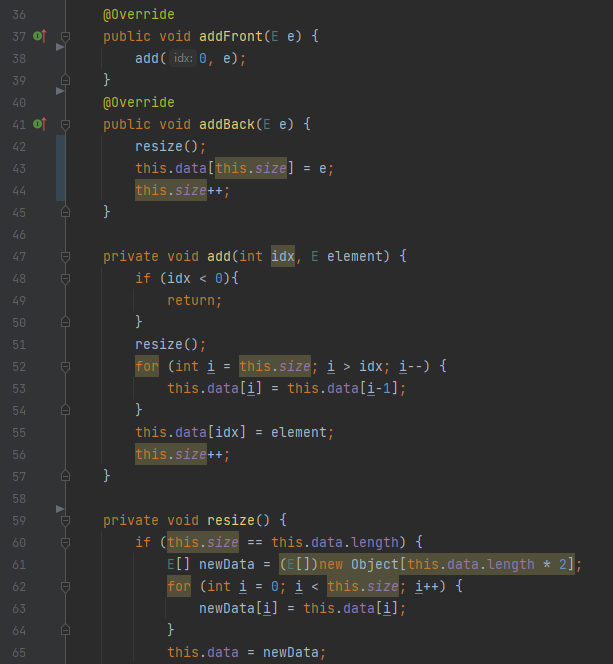Collapse the addBack method fold on line 41

point(65,124)
